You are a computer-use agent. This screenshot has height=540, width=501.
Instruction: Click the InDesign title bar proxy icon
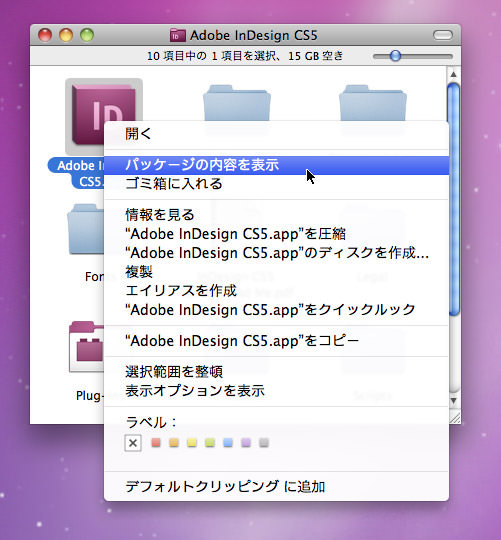click(x=178, y=35)
